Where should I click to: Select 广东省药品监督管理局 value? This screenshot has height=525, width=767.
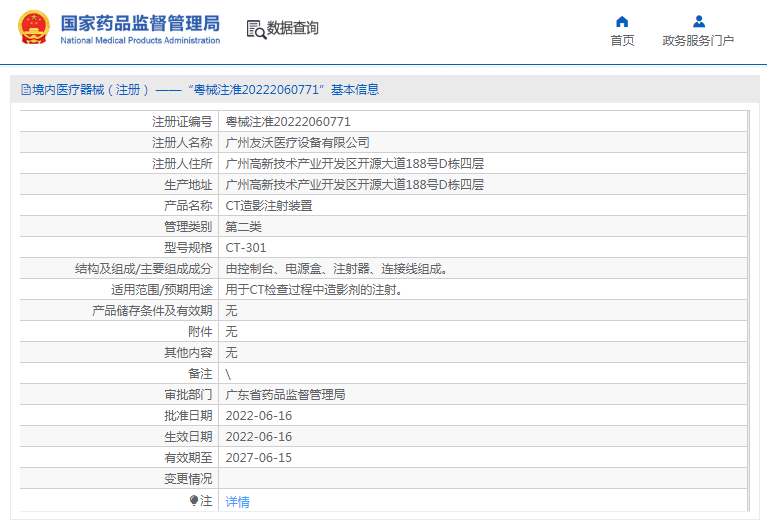[x=285, y=394]
